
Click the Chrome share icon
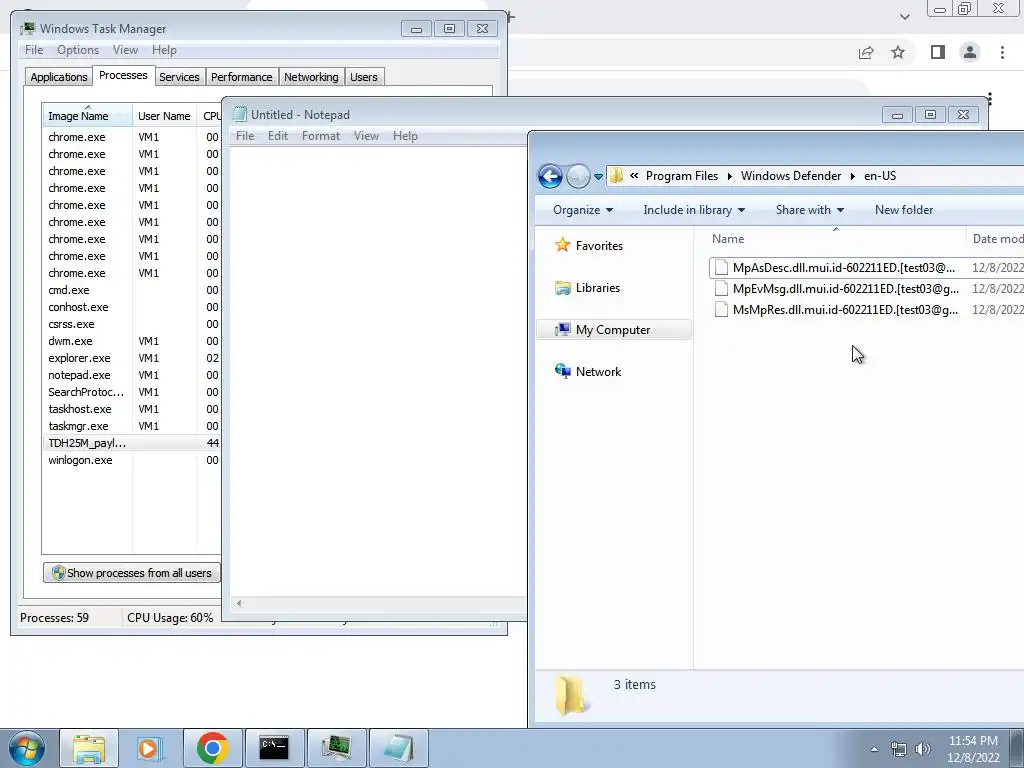[x=866, y=52]
